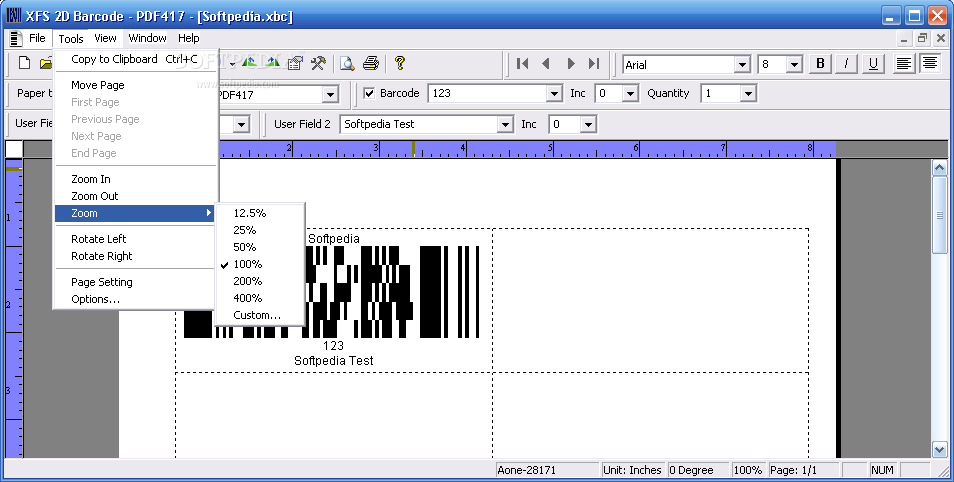Open Page Setting from Tools menu

tap(135, 282)
